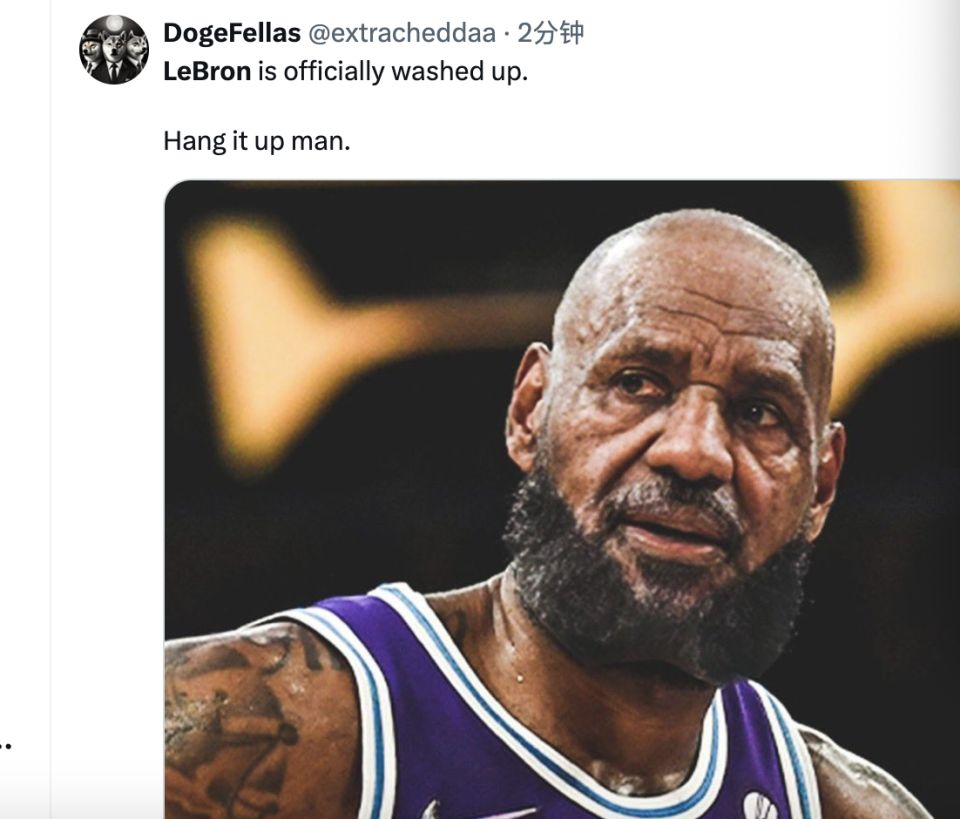Click the dot separator before timestamp
The width and height of the screenshot is (960, 819).
(x=506, y=34)
